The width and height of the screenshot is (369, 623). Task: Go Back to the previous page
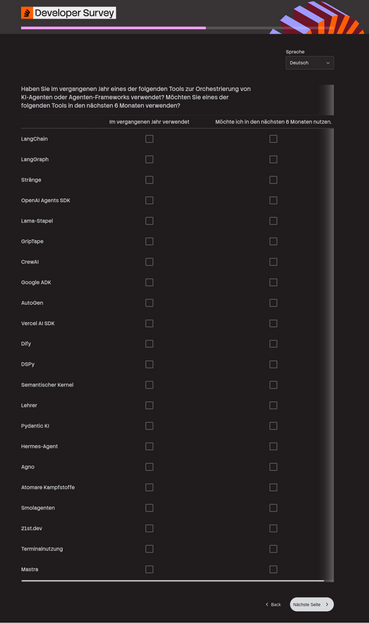[x=273, y=604]
